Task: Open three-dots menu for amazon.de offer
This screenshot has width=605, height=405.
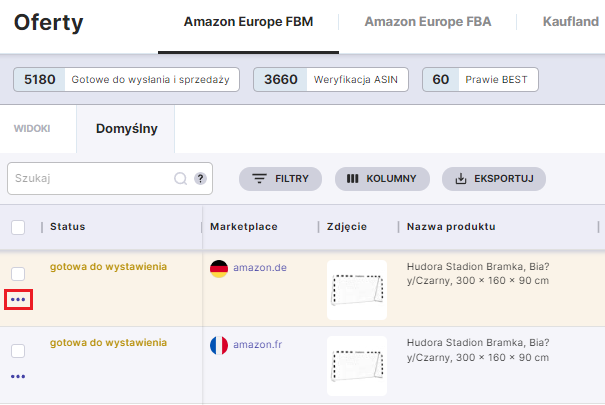Action: point(18,299)
